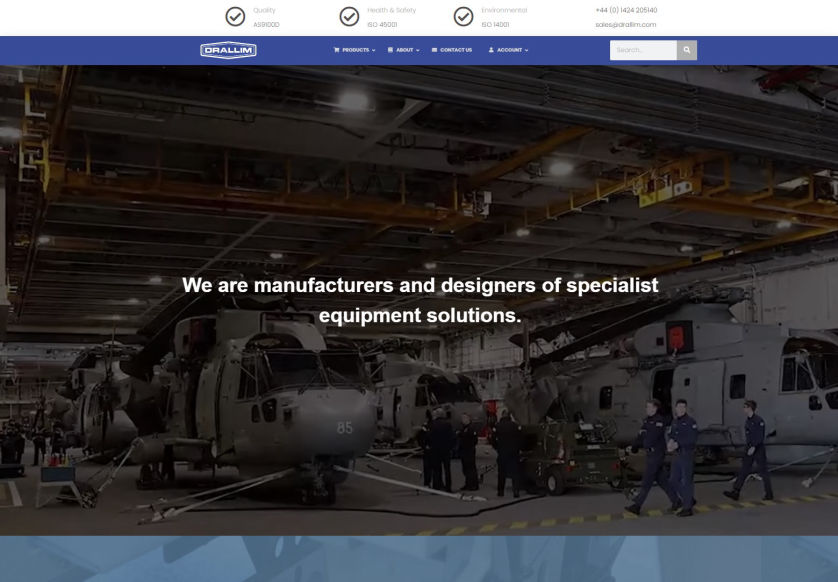Screen dimensions: 838x582
Task: Click the sales@drallim.com email link
Action: pos(625,25)
